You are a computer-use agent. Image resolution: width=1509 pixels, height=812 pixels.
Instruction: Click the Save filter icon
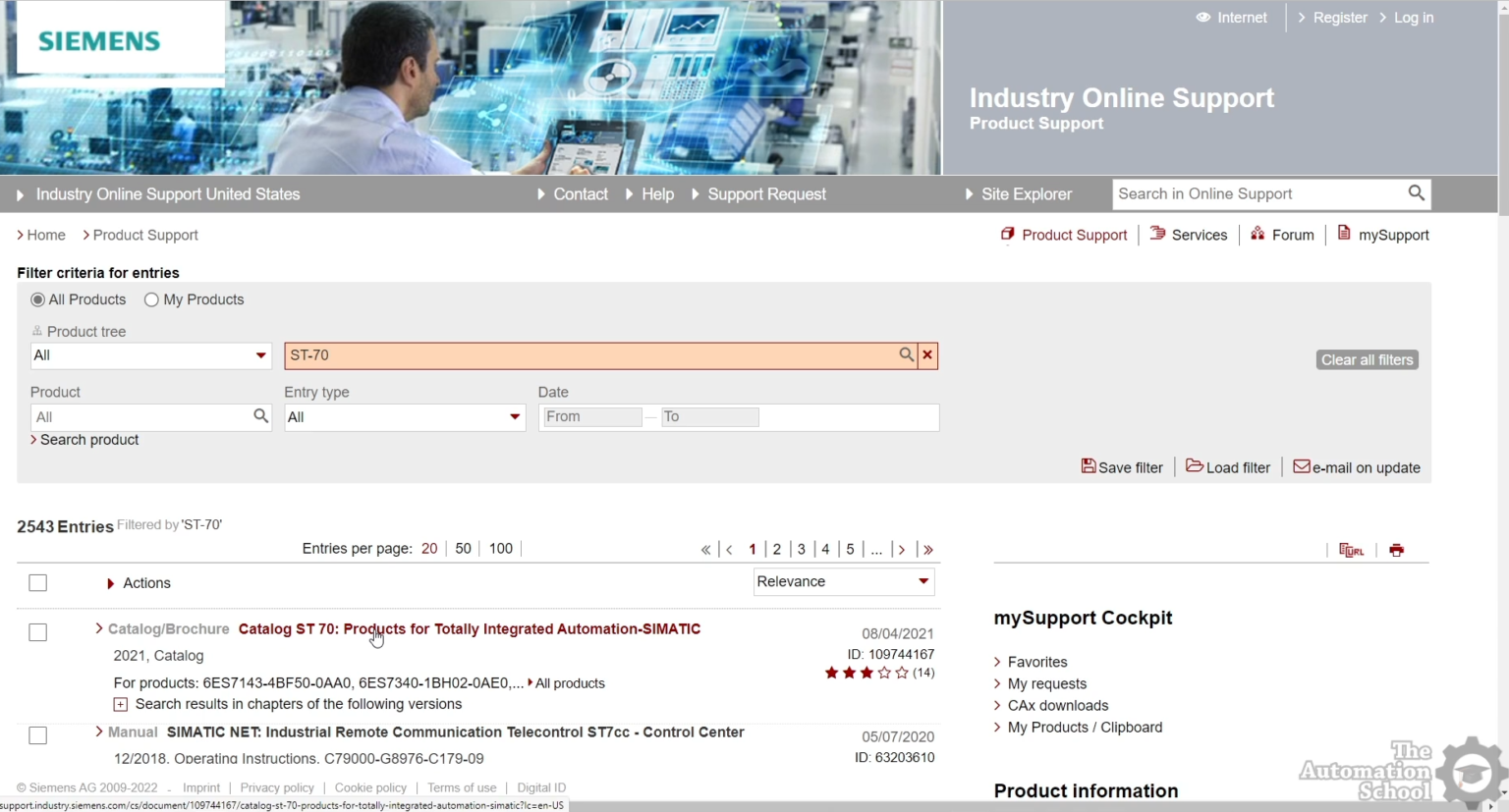pos(1089,466)
